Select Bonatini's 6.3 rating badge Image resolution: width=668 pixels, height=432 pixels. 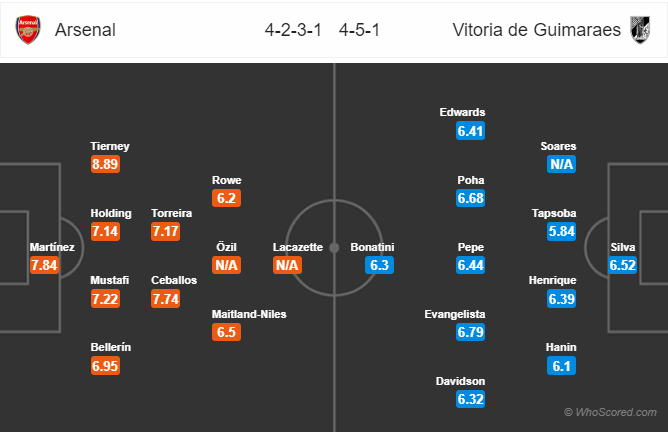point(379,265)
